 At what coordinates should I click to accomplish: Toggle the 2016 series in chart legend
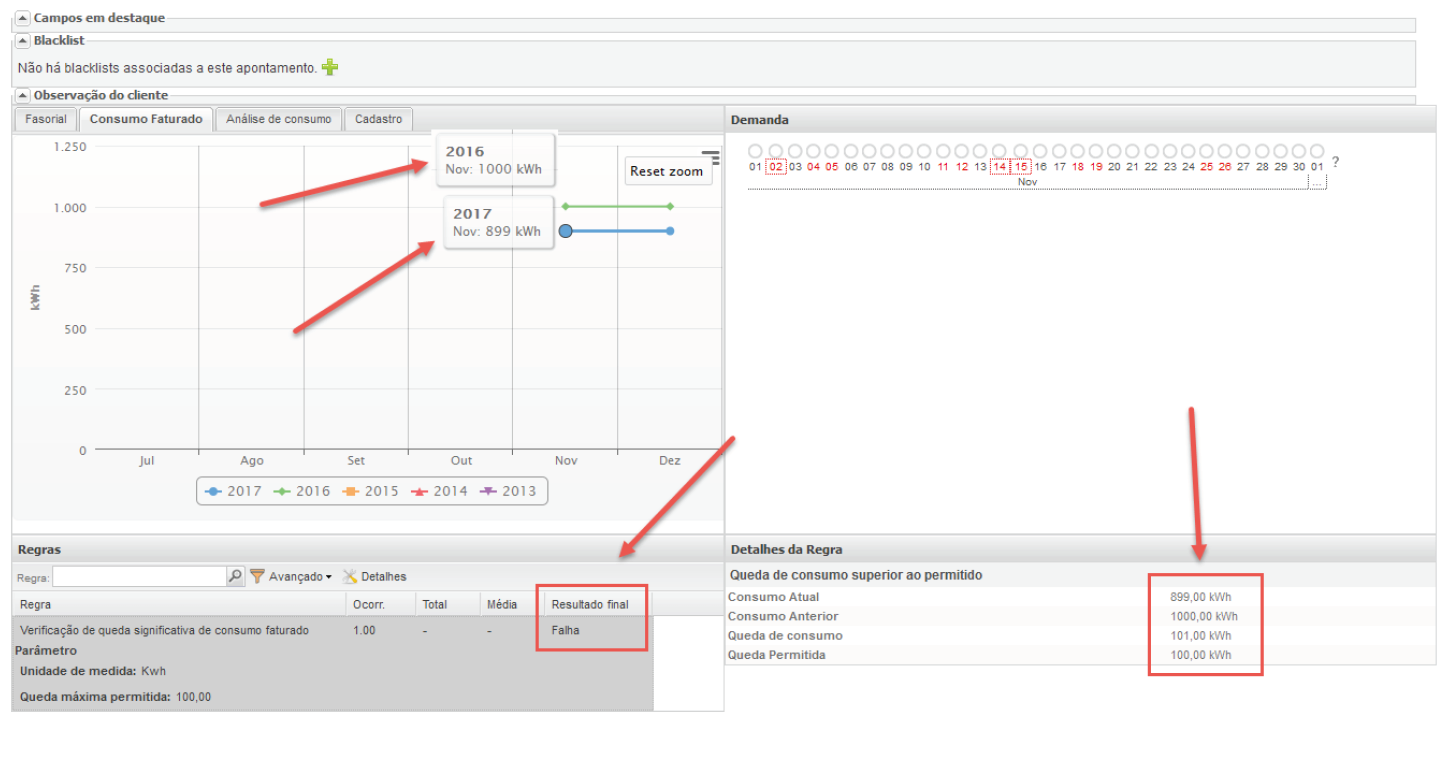pos(301,491)
